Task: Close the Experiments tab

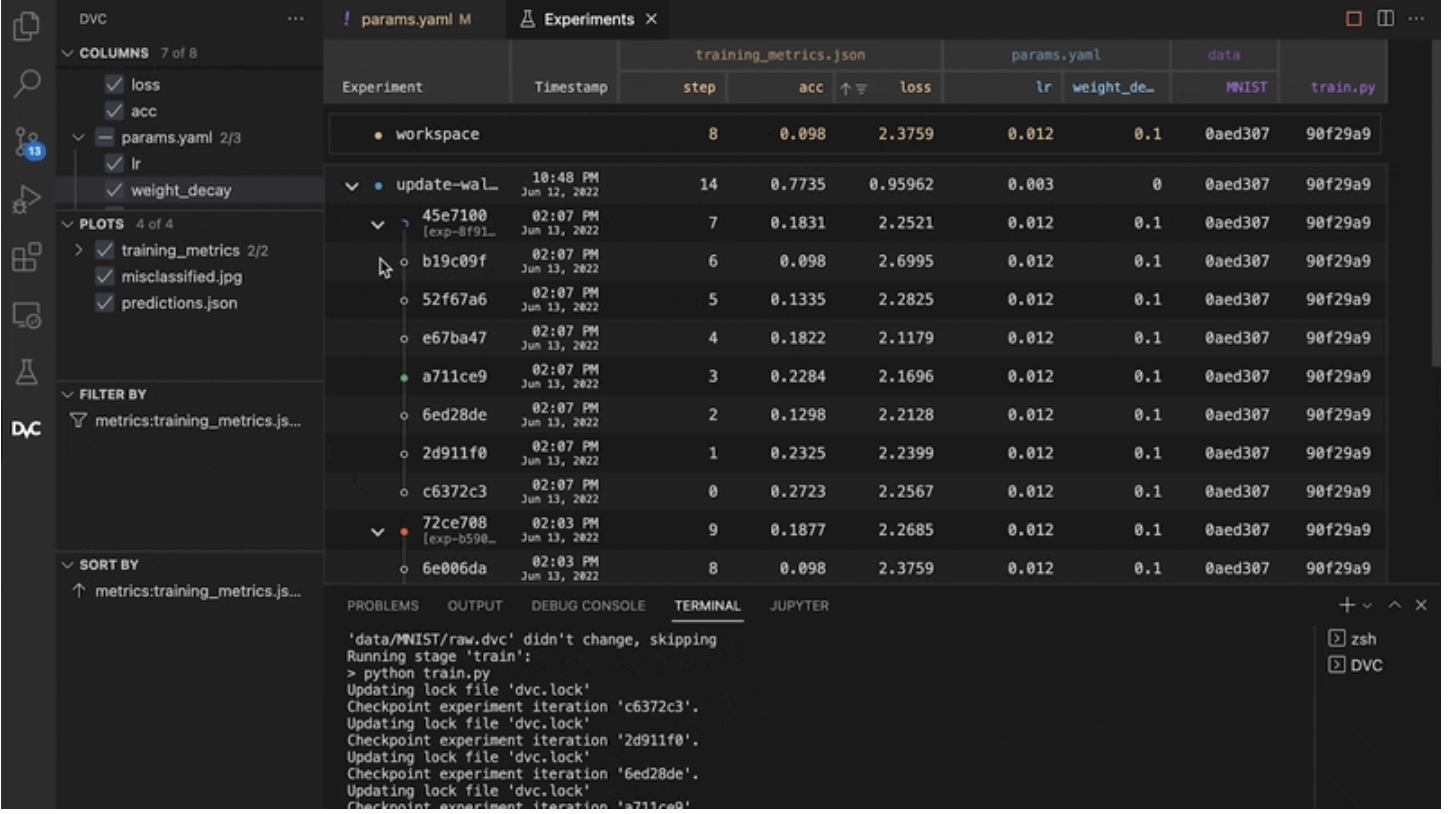Action: click(652, 19)
